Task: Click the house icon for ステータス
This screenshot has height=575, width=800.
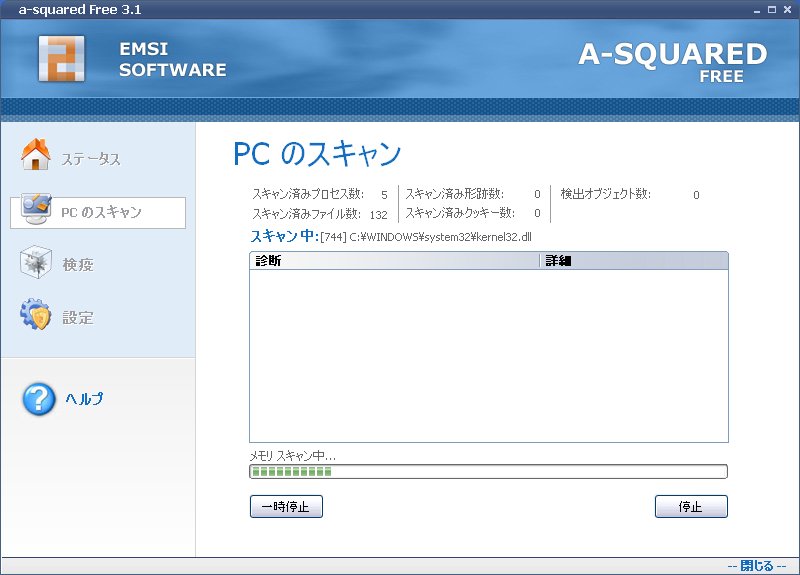Action: pos(36,154)
